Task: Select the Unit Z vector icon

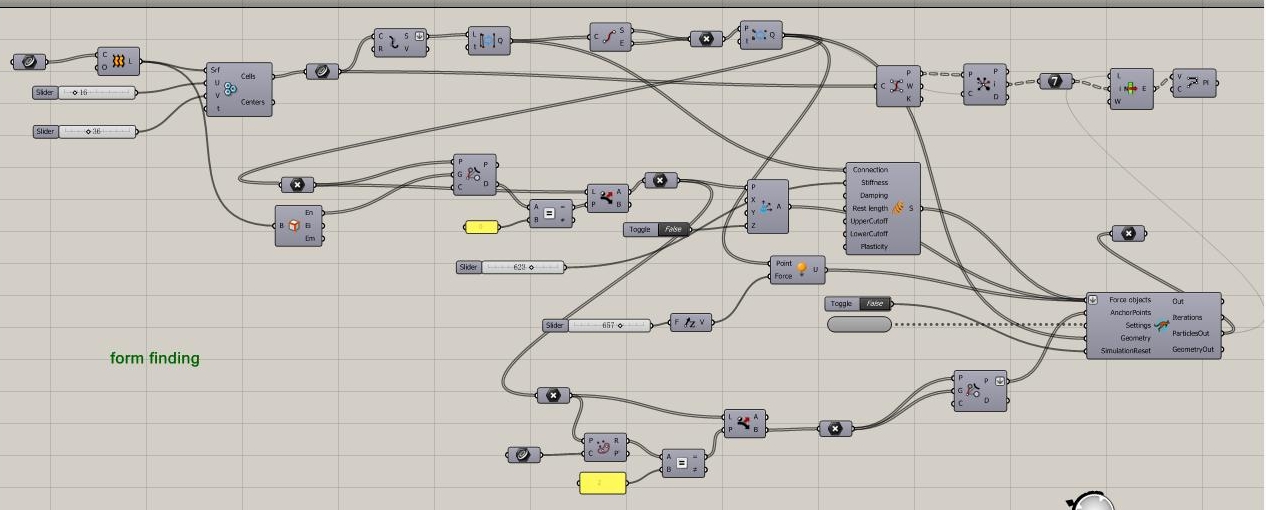Action: [690, 324]
